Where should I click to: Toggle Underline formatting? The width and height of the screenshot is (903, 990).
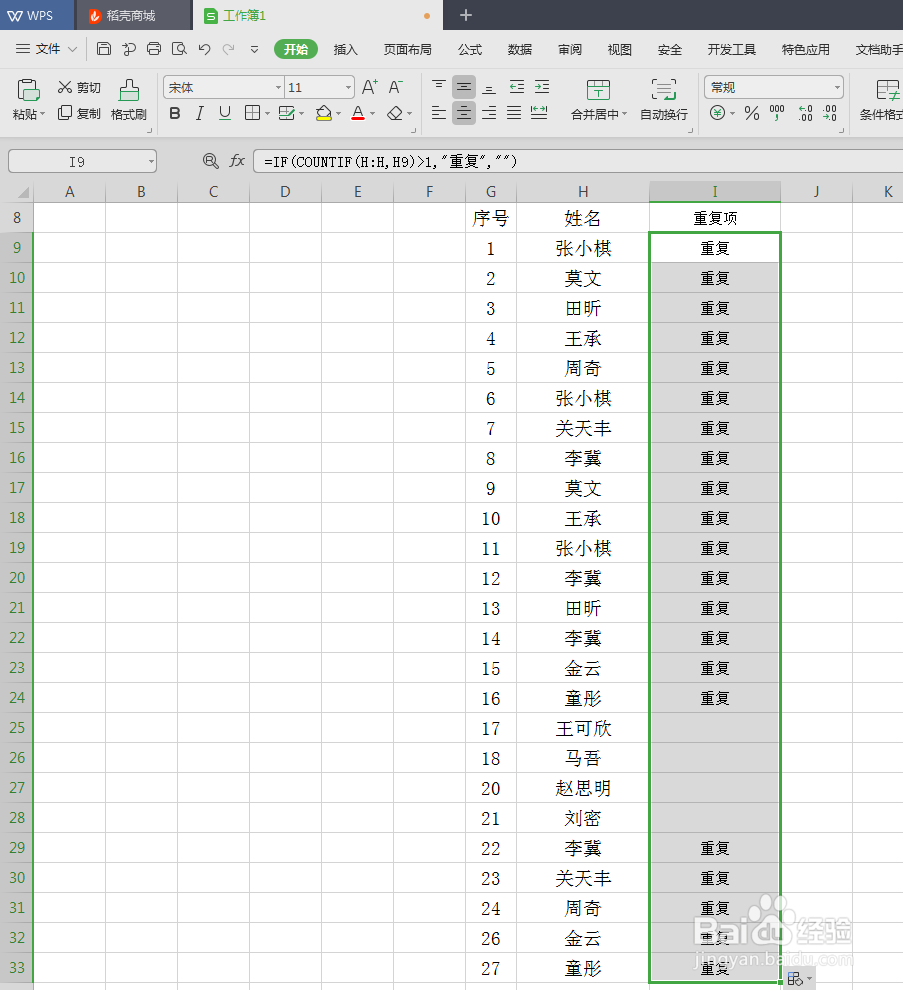[225, 114]
